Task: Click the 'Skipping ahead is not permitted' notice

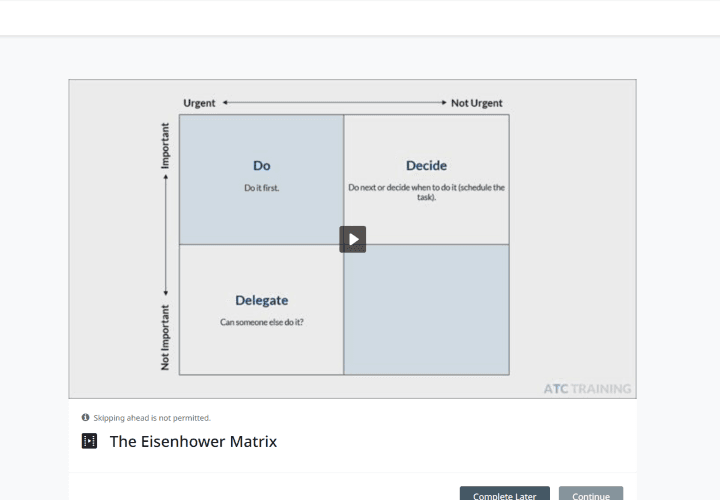Action: (x=152, y=418)
